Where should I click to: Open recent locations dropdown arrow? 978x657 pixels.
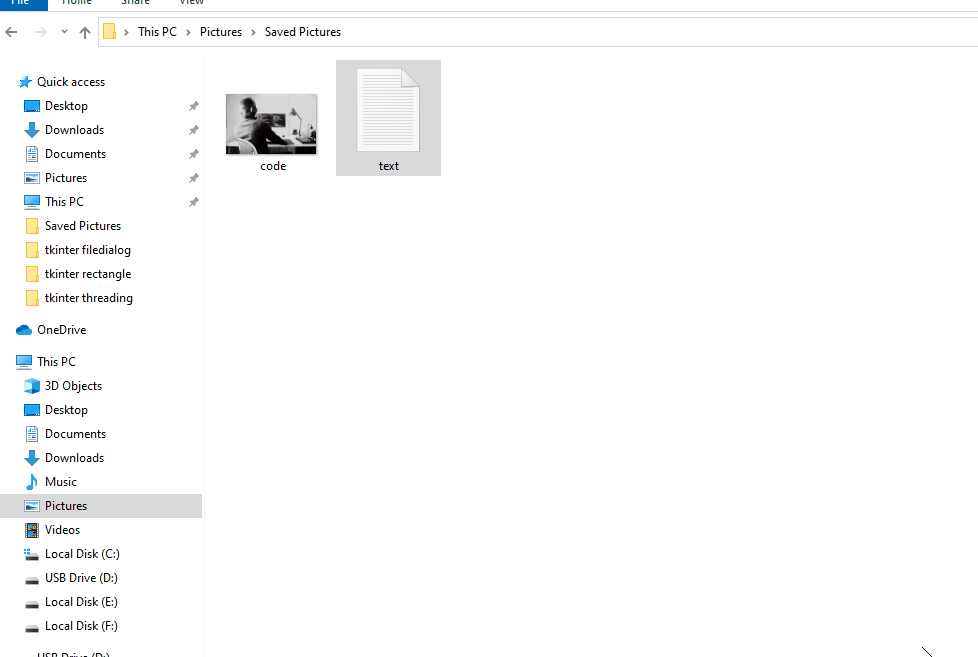point(63,32)
